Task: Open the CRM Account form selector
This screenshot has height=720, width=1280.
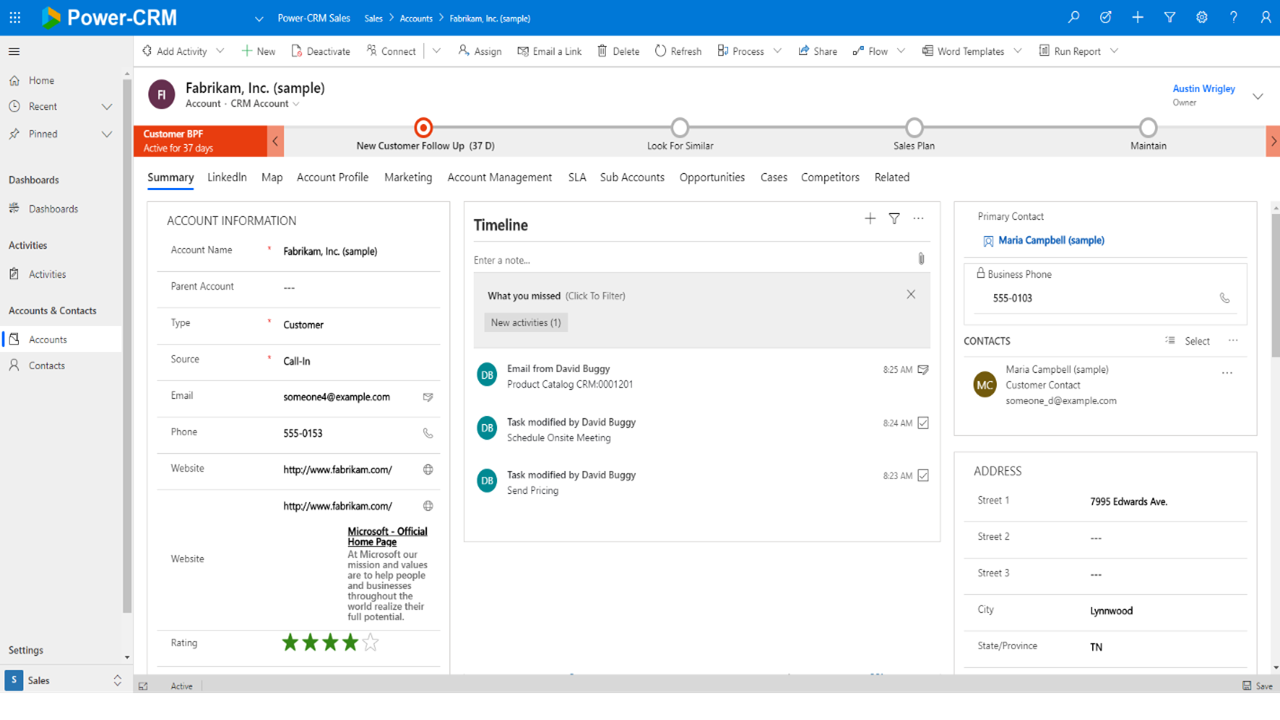Action: [263, 104]
